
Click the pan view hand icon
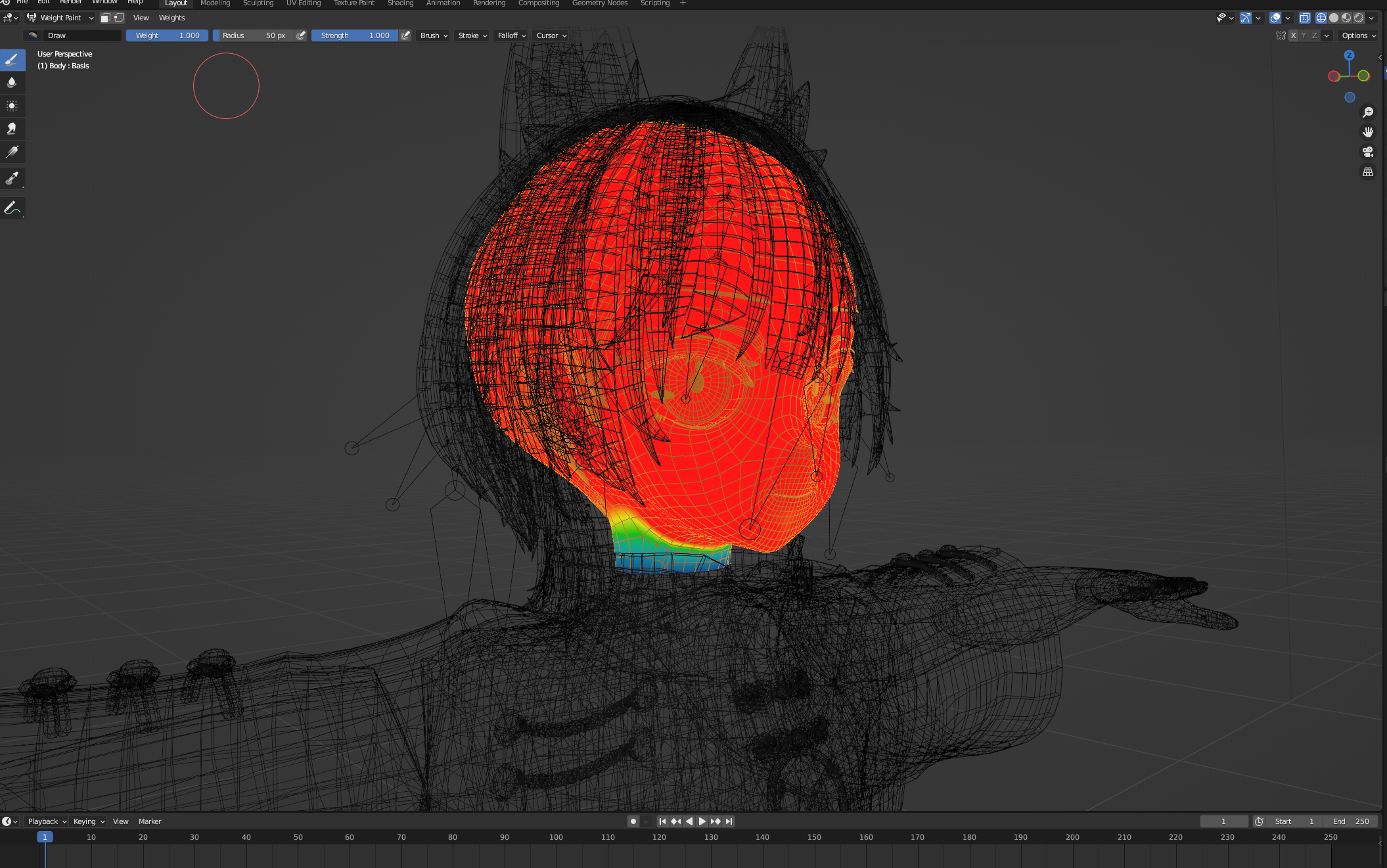pyautogui.click(x=1368, y=132)
